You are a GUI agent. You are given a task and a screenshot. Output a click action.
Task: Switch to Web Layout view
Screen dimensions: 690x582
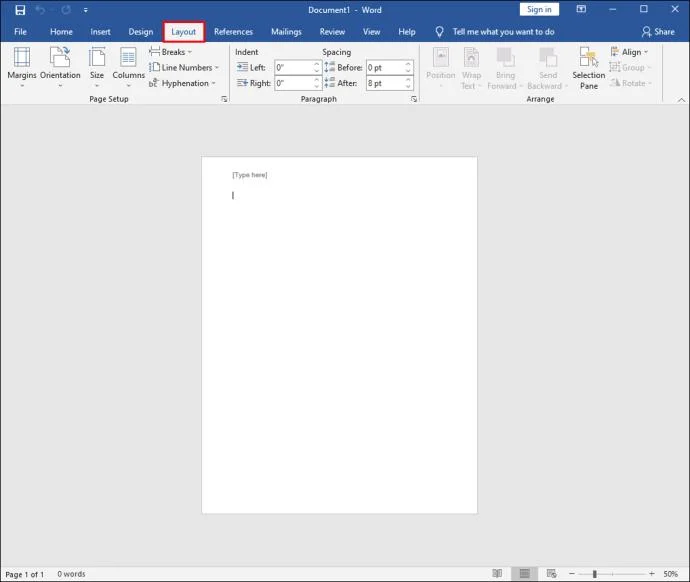tap(551, 574)
